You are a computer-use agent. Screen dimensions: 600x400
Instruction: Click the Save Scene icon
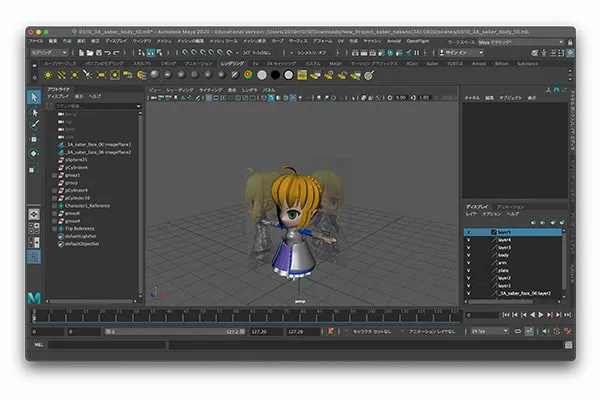coord(99,52)
